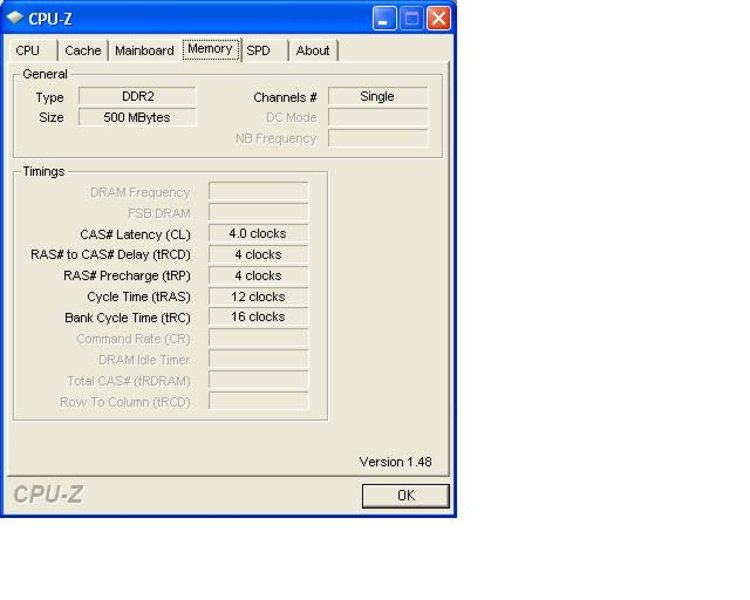The height and width of the screenshot is (600, 750).
Task: Click the disabled maximize button
Action: click(x=411, y=19)
